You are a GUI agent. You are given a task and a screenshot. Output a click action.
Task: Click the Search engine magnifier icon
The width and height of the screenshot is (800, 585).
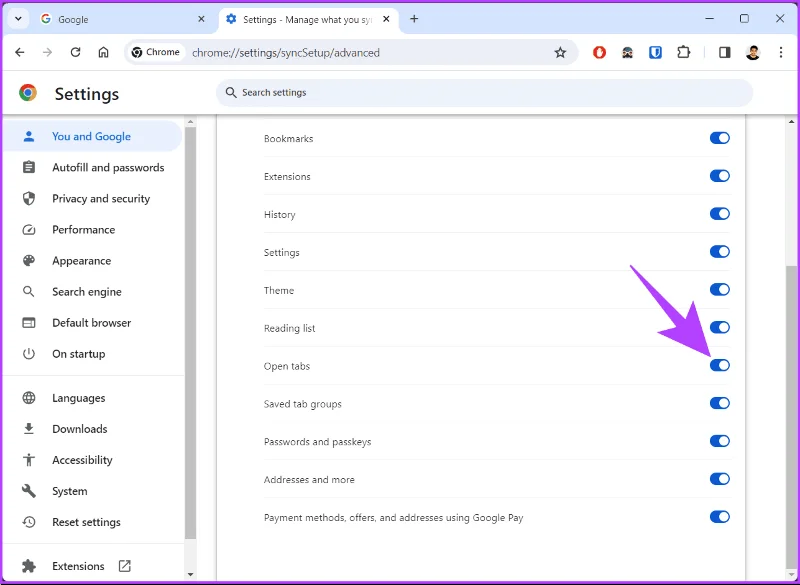pyautogui.click(x=29, y=292)
